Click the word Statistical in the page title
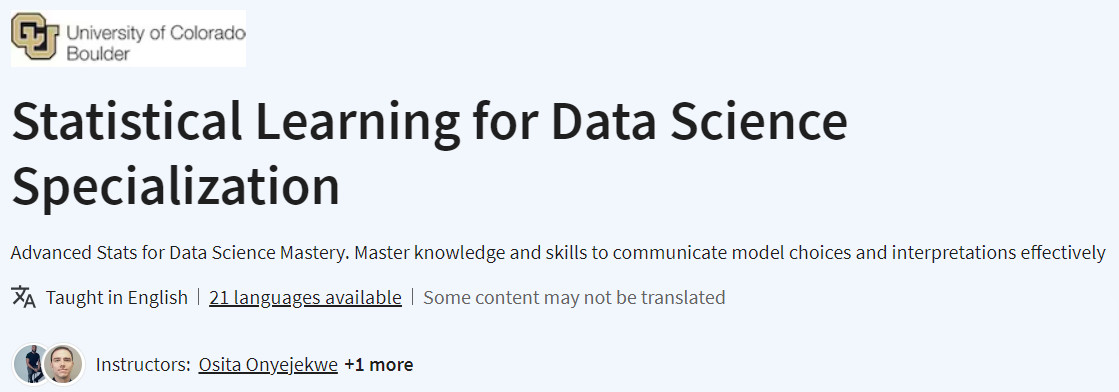The width and height of the screenshot is (1119, 392). tap(127, 121)
